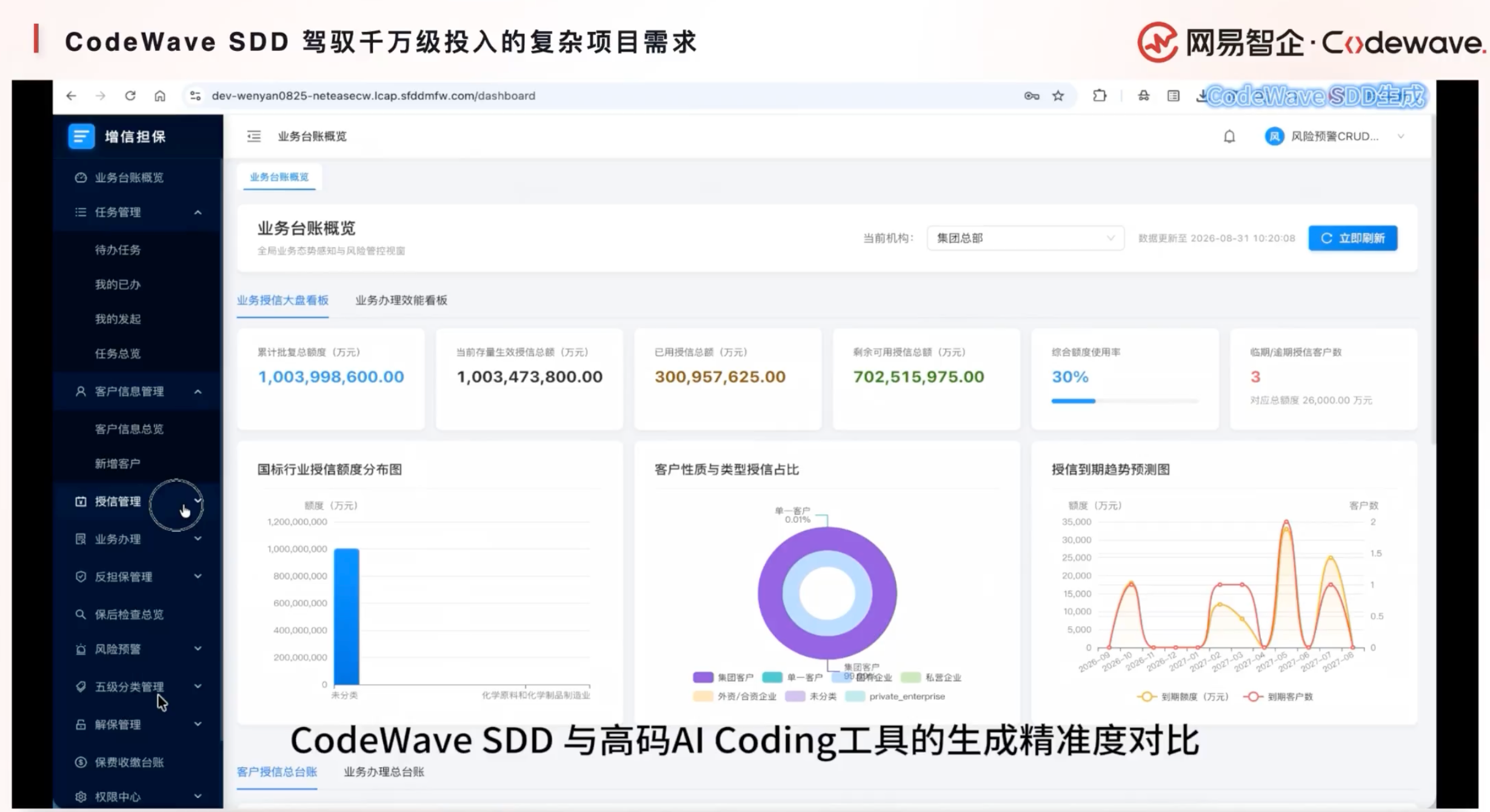Viewport: 1490px width, 812px height.
Task: Click the 风险预警CRUD user avatar
Action: pos(1274,136)
